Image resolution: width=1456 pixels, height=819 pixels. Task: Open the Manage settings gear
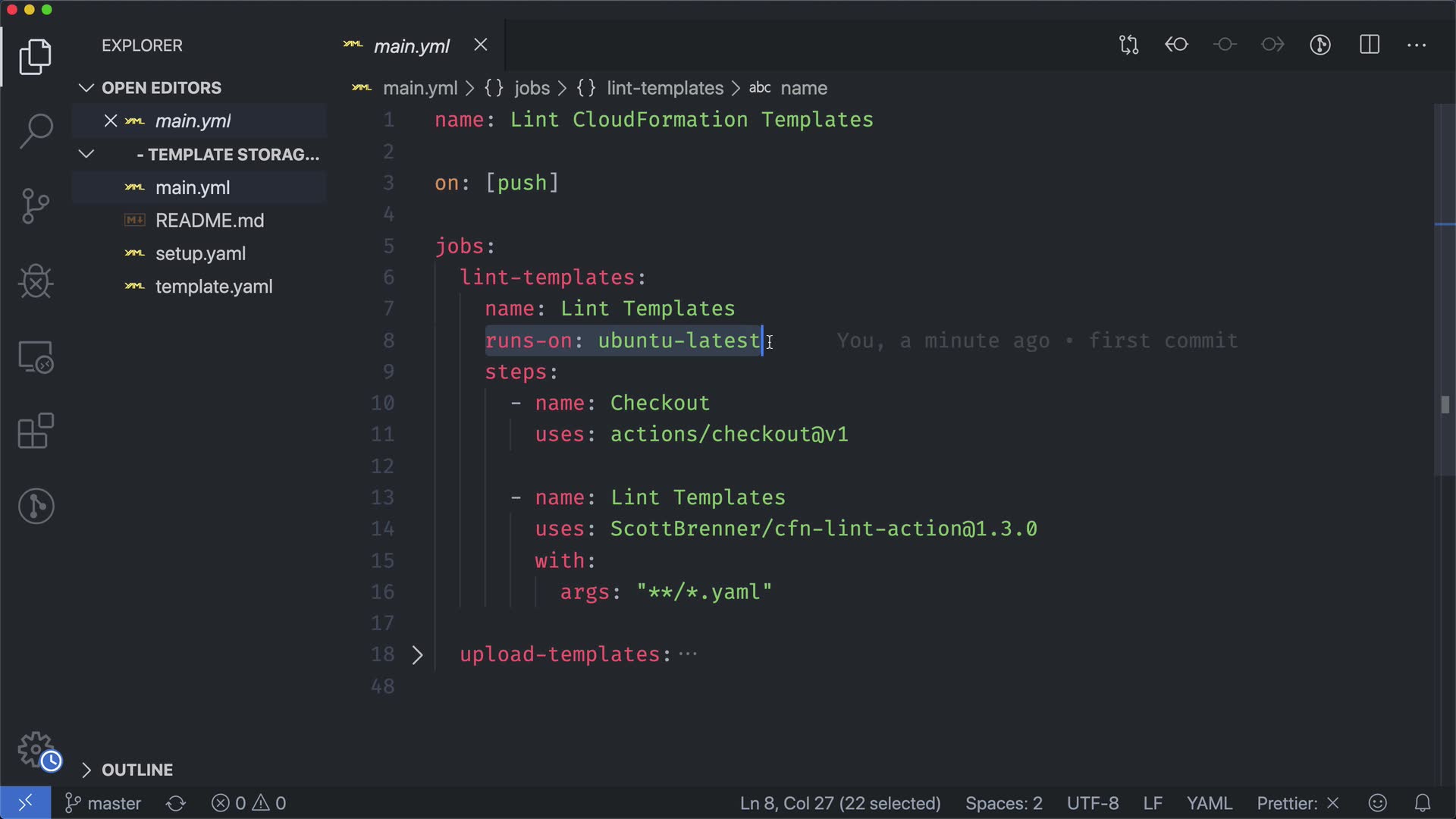[36, 750]
